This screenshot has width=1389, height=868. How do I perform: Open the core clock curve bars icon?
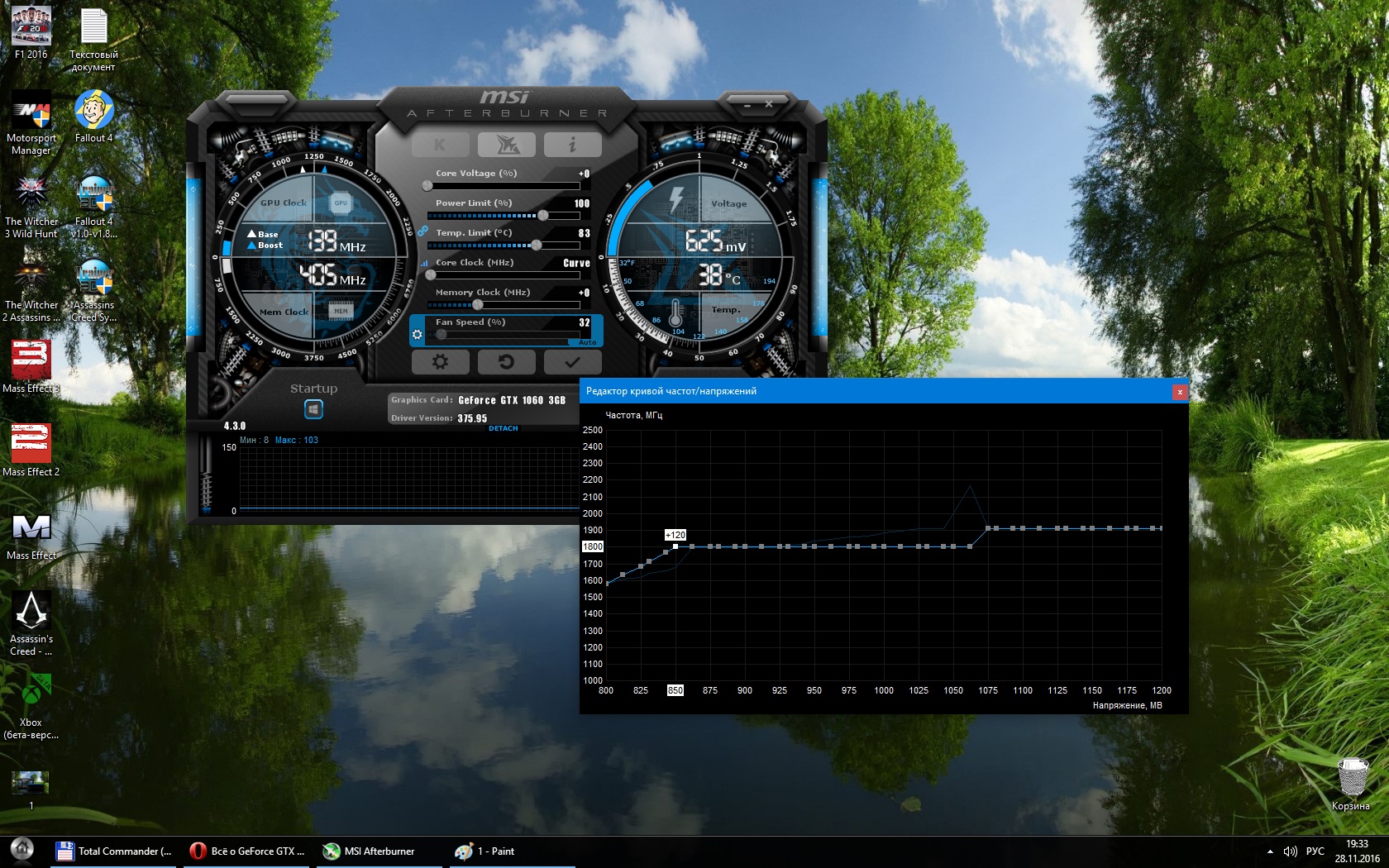coord(425,263)
